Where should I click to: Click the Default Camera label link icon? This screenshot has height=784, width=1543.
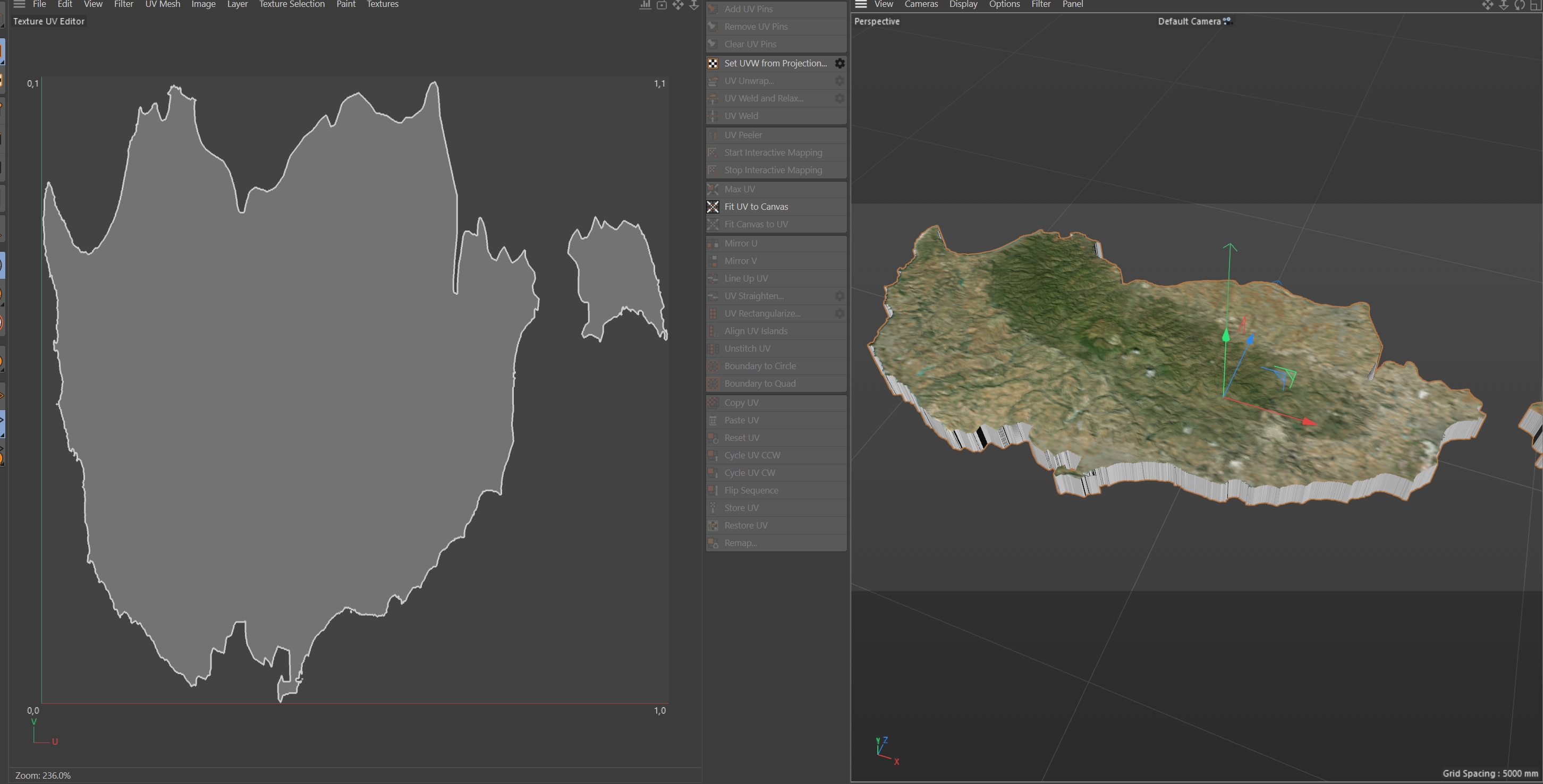click(1227, 21)
